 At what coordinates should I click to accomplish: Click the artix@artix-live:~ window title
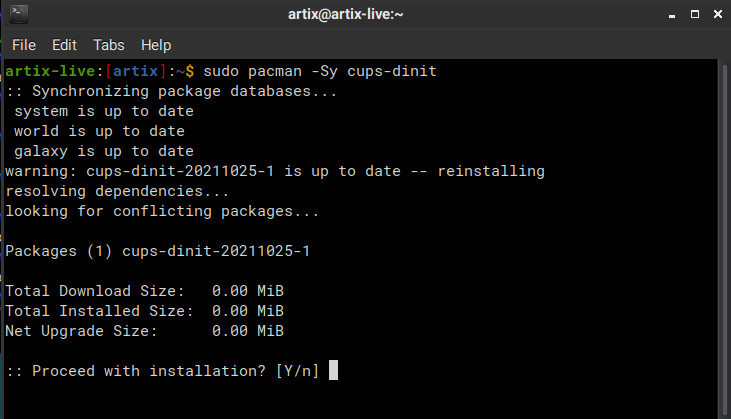point(365,15)
